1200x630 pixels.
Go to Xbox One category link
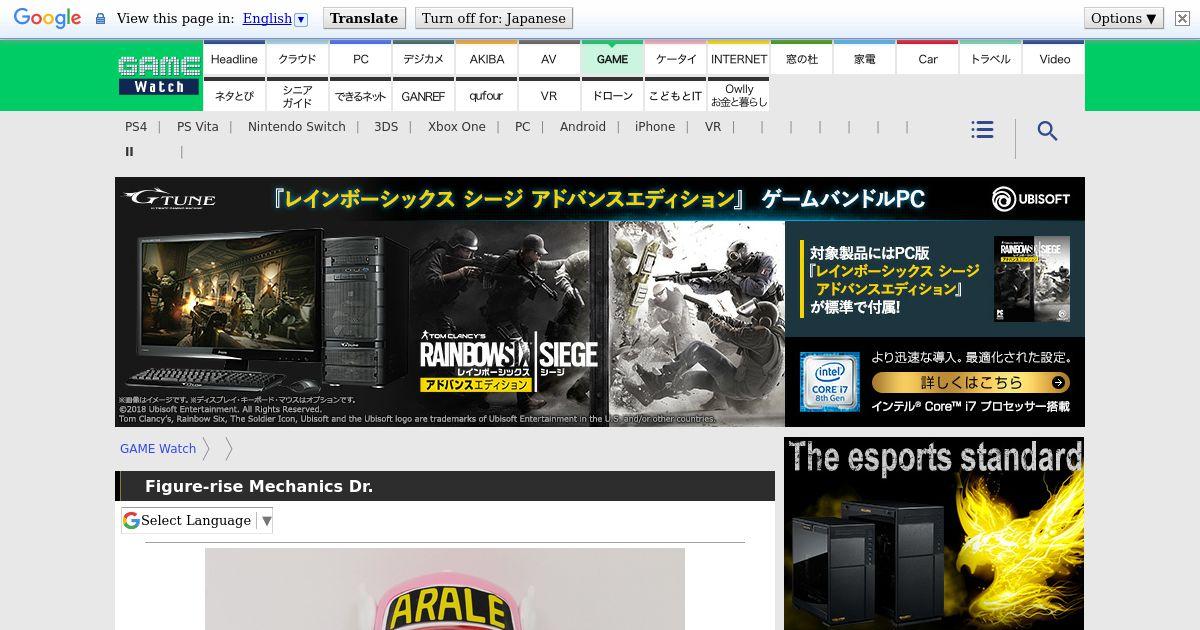457,127
